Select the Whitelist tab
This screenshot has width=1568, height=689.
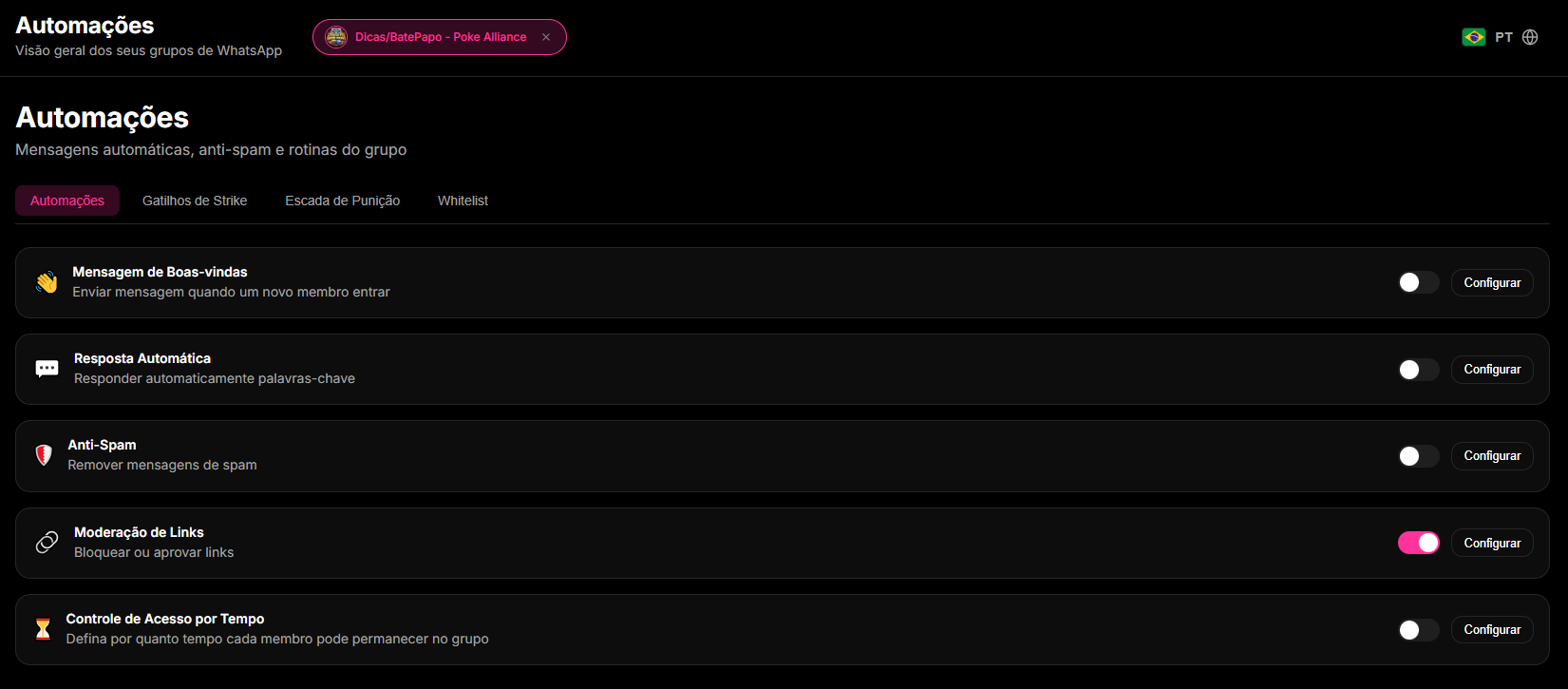[x=463, y=201]
